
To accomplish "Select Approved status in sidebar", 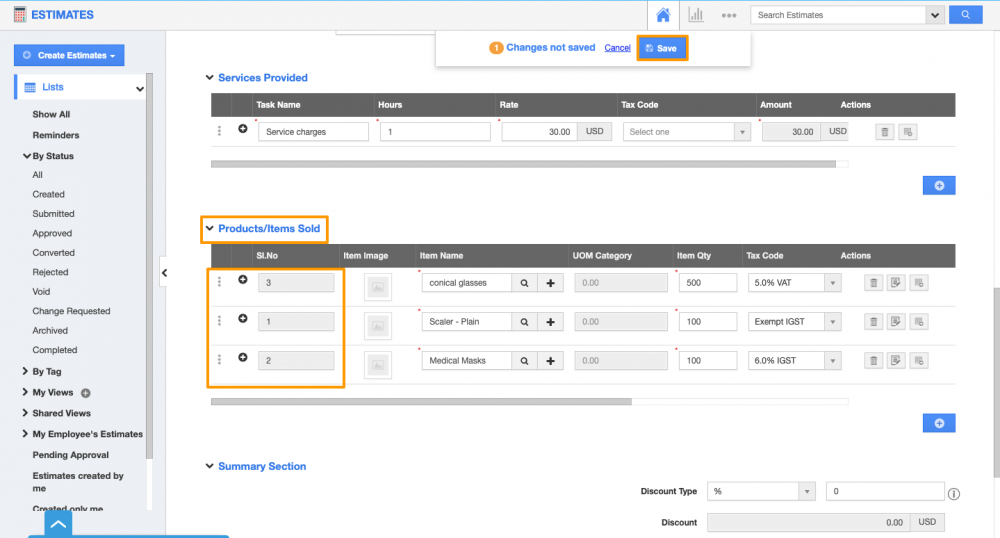I will coord(52,233).
